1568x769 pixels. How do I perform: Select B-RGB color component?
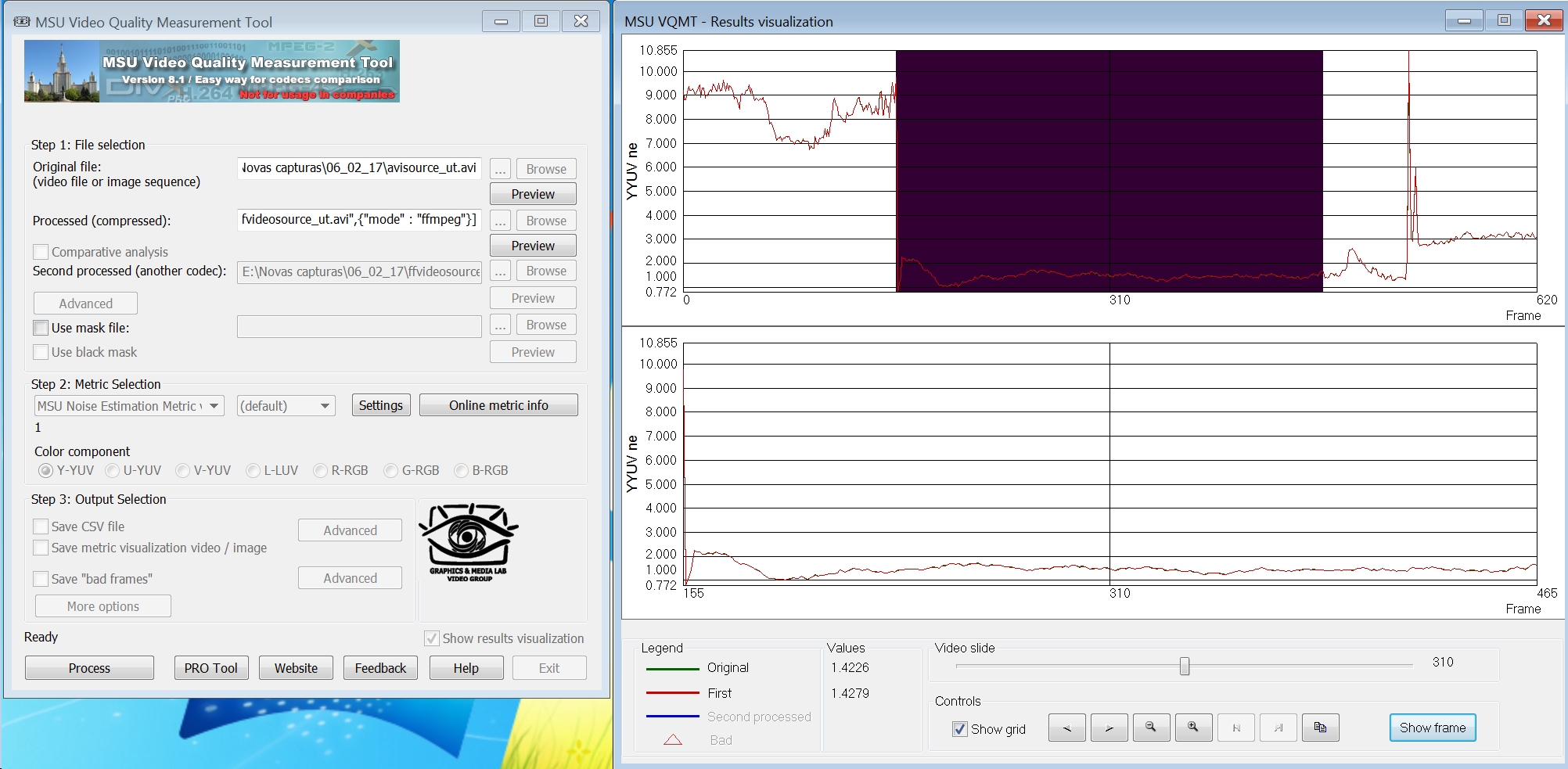(461, 470)
